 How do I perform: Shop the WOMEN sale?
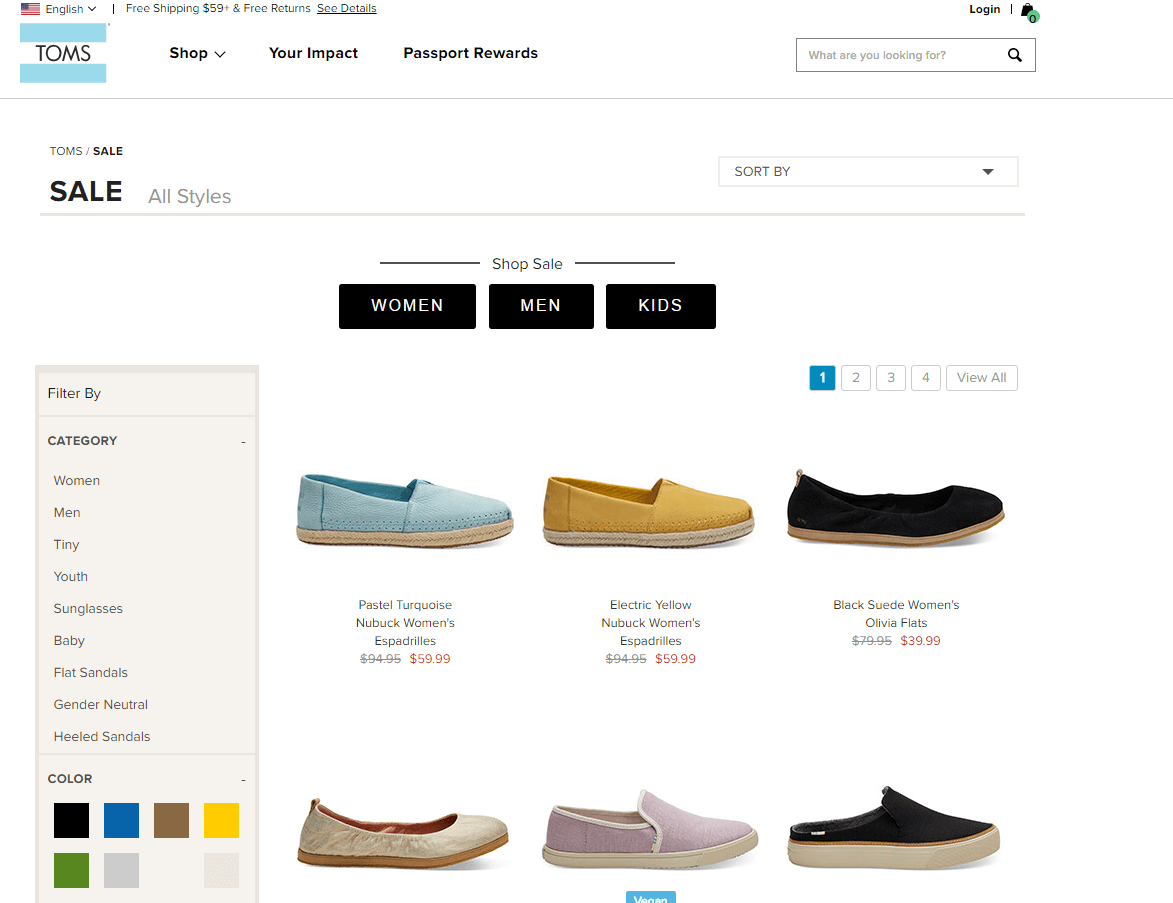tap(407, 306)
